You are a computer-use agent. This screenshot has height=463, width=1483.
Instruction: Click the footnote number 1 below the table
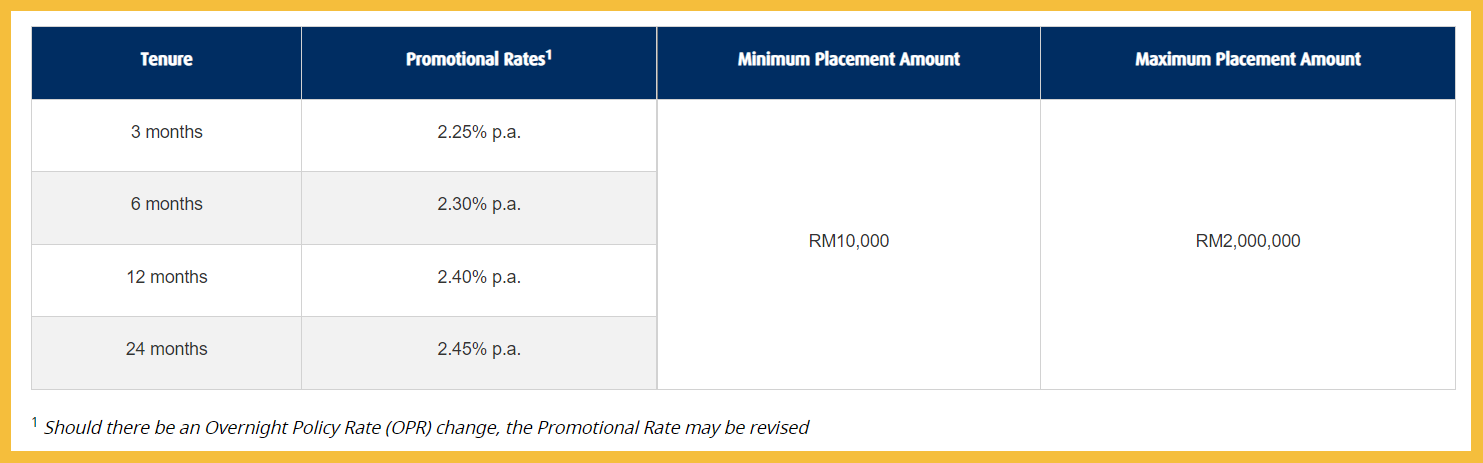pyautogui.click(x=35, y=424)
